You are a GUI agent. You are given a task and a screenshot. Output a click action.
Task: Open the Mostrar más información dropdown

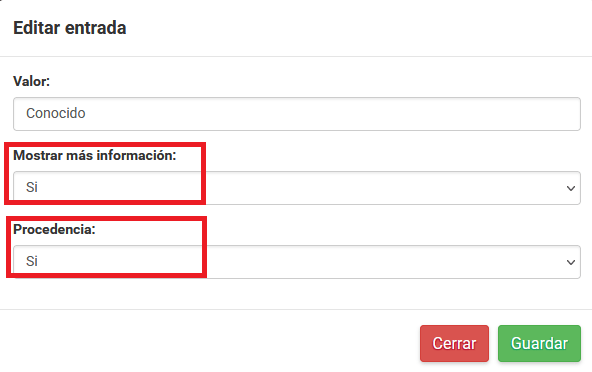297,188
